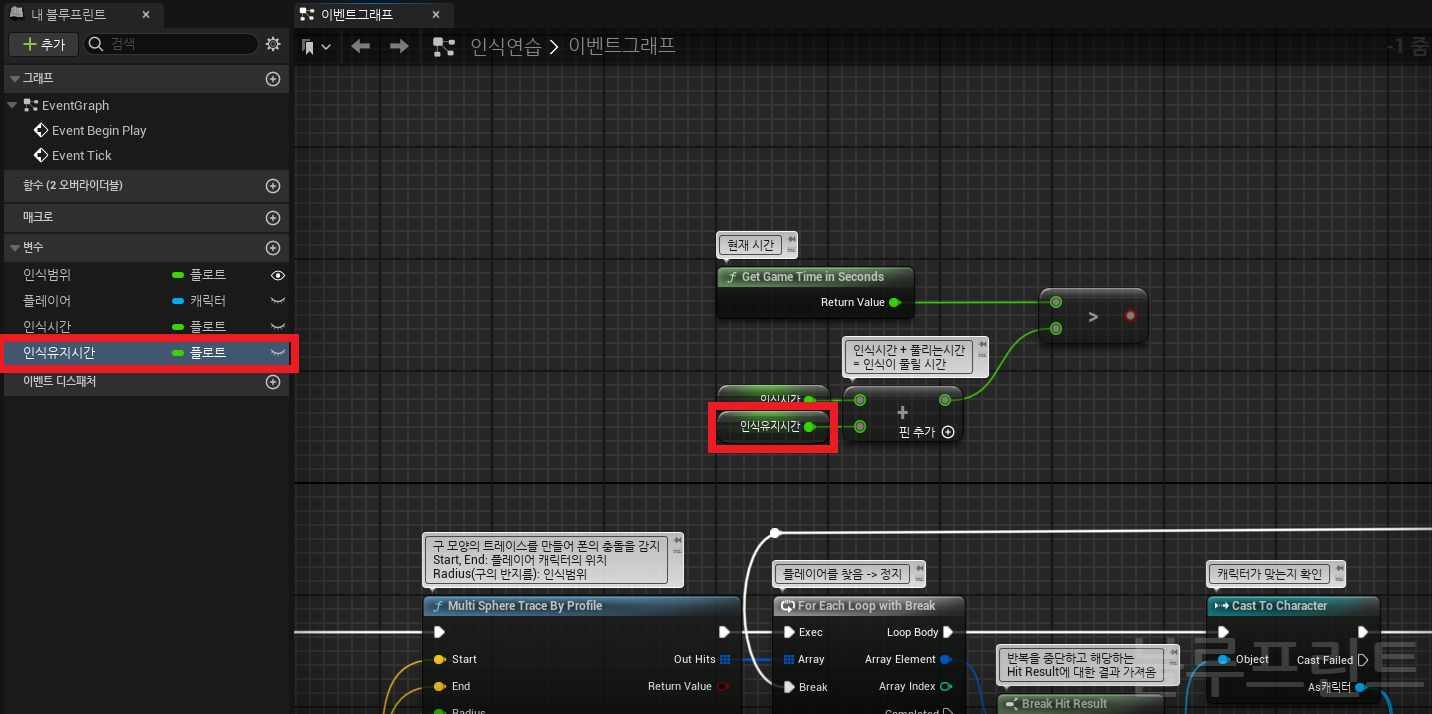Viewport: 1432px width, 714px height.
Task: Add a new macro with plus icon
Action: 273,217
